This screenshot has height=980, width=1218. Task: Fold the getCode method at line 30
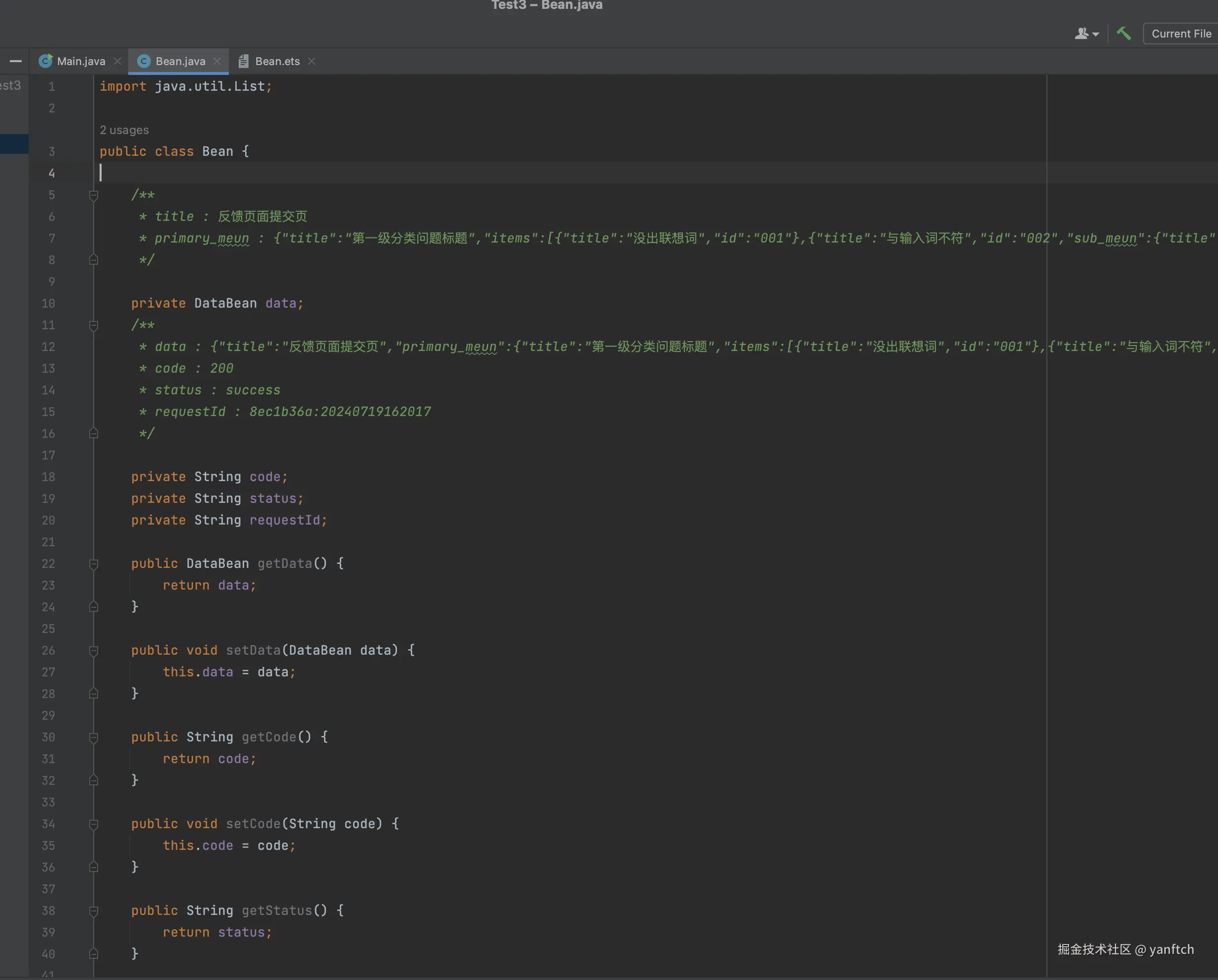pos(94,737)
